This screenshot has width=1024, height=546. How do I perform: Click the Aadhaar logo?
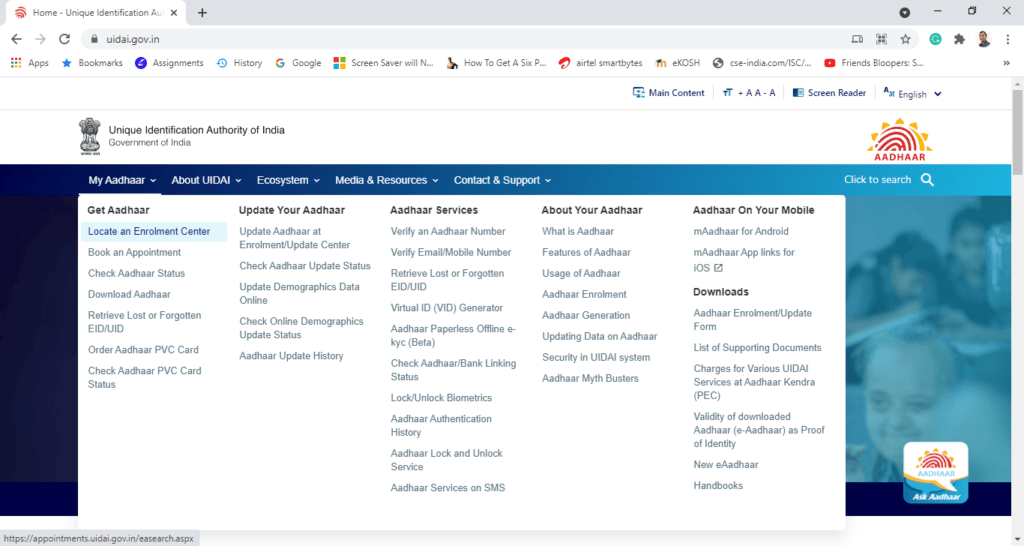point(899,140)
